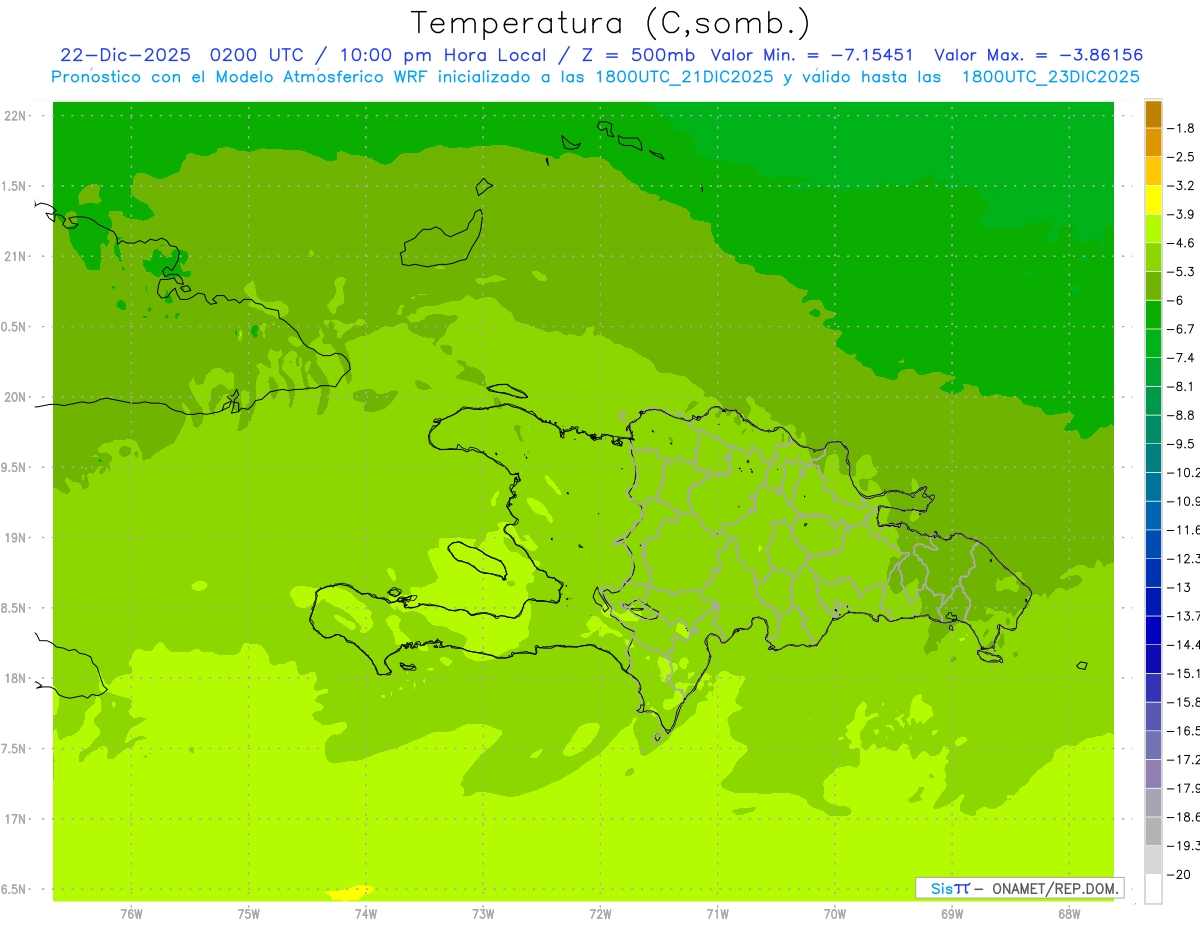Click the "71W" longitude label
Viewport: 1200px width, 927px height.
pyautogui.click(x=717, y=914)
